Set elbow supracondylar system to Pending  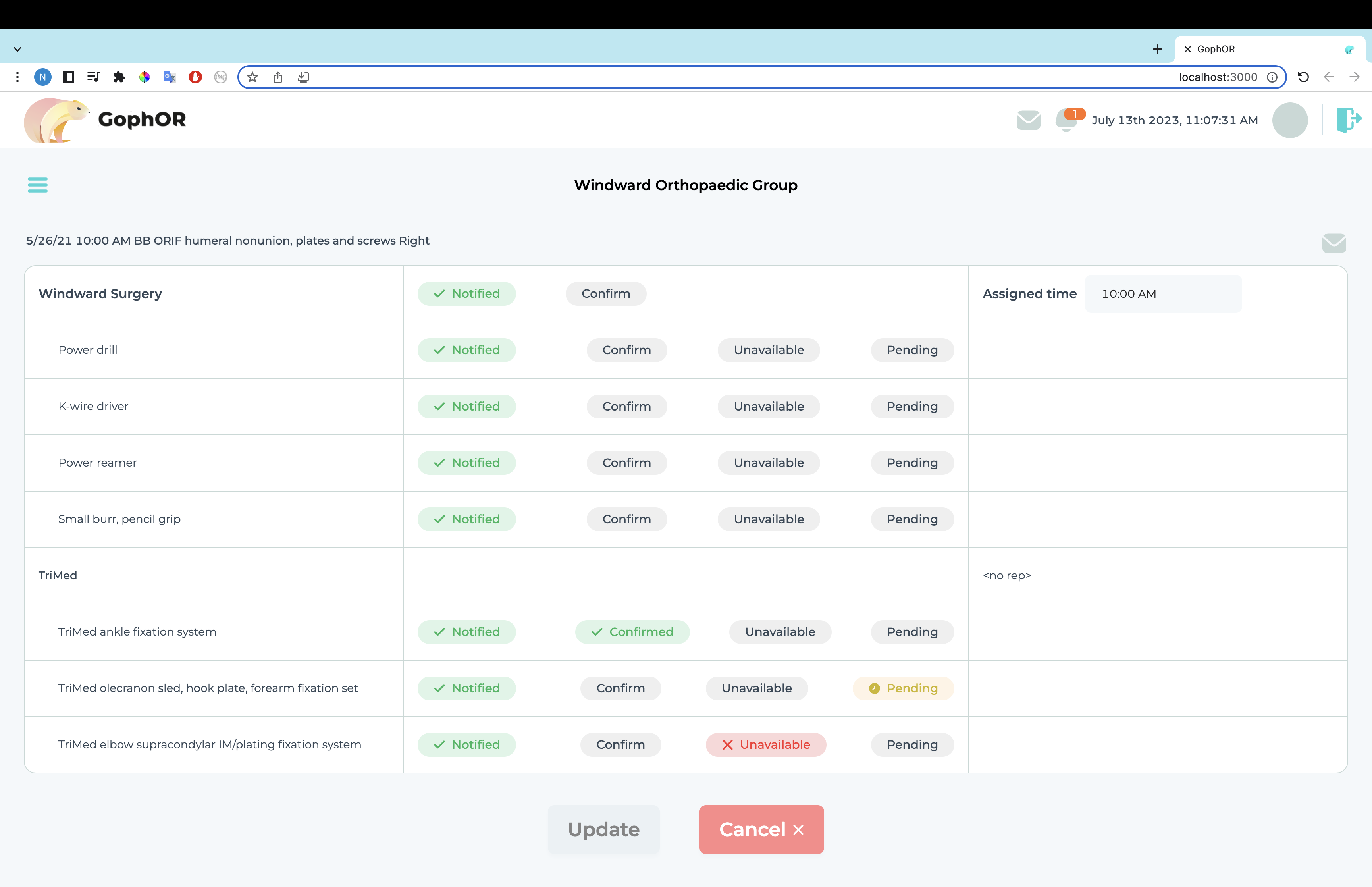click(x=912, y=745)
